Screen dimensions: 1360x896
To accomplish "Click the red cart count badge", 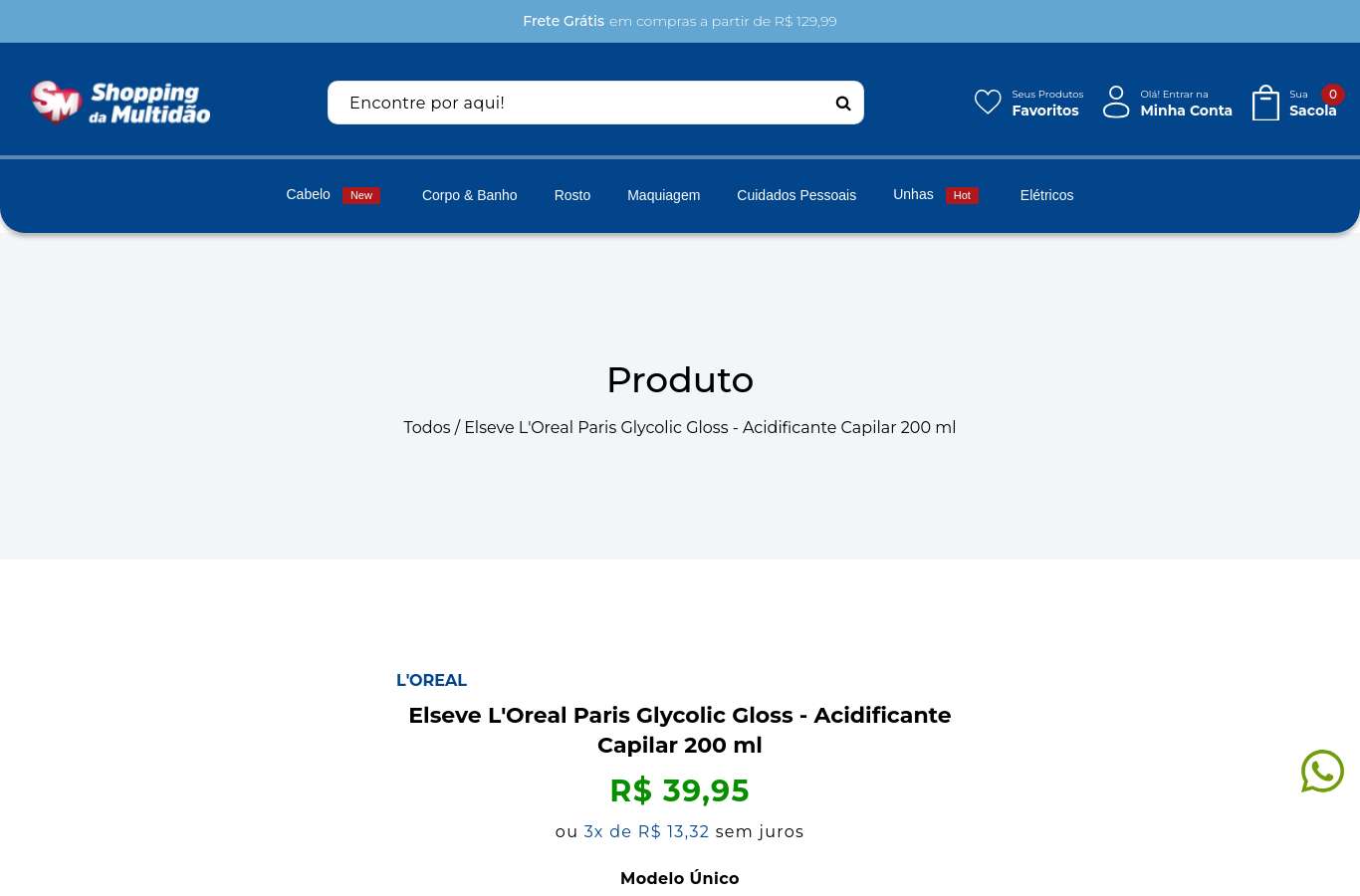I will click(x=1333, y=95).
